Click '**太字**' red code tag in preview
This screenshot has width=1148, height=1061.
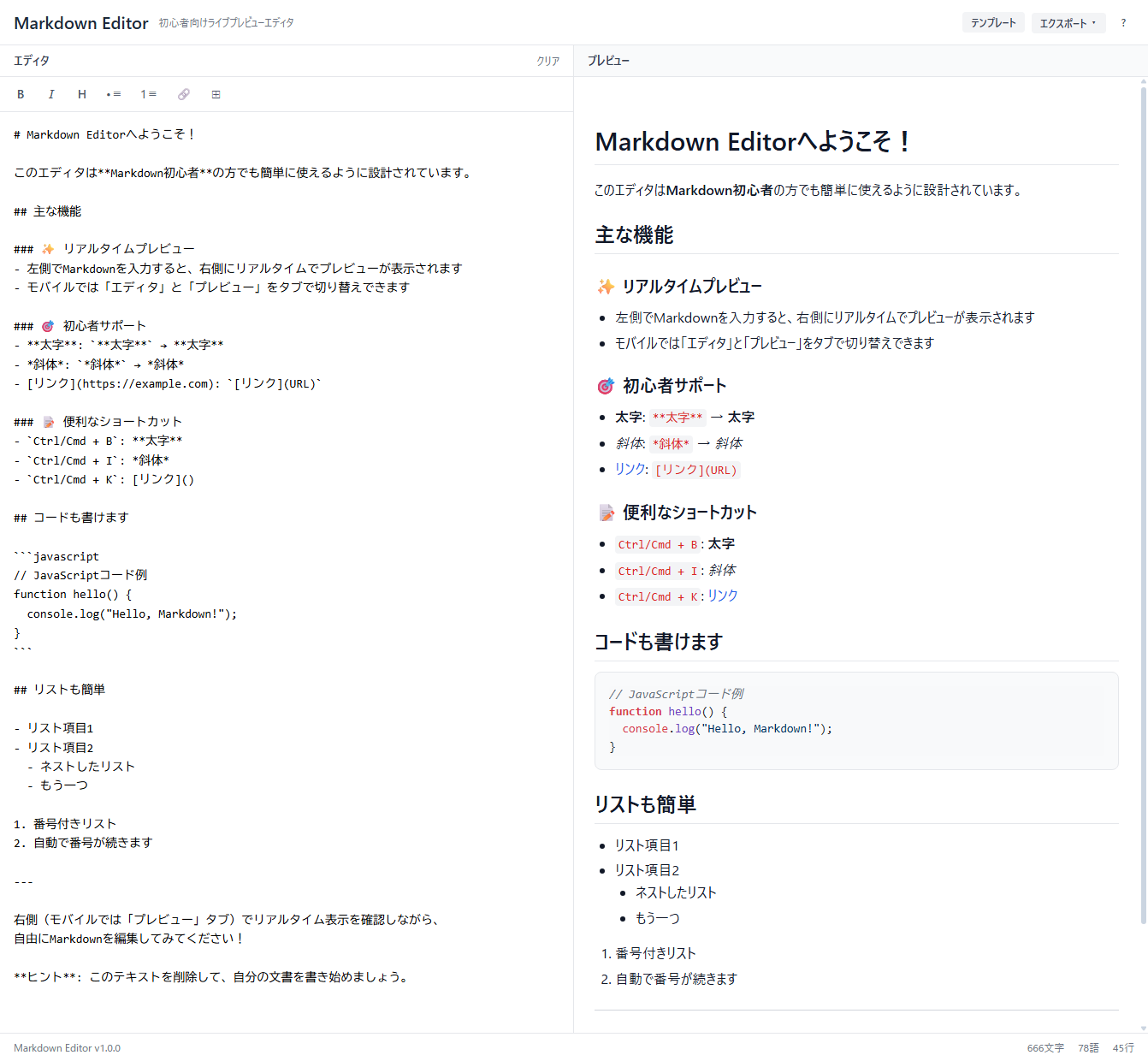coord(678,418)
